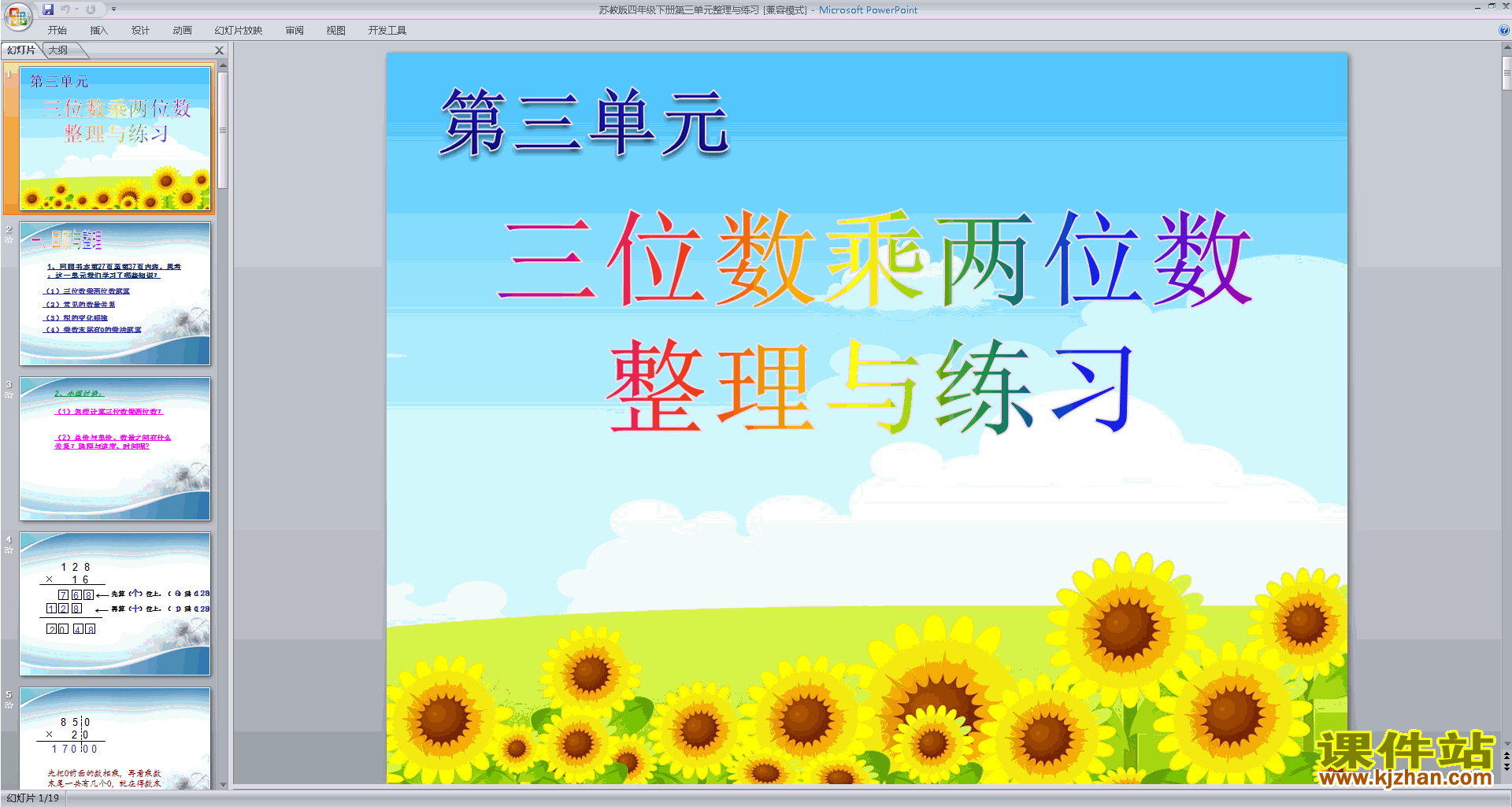
Task: Click main editor scrollbar up arrow
Action: click(1506, 47)
